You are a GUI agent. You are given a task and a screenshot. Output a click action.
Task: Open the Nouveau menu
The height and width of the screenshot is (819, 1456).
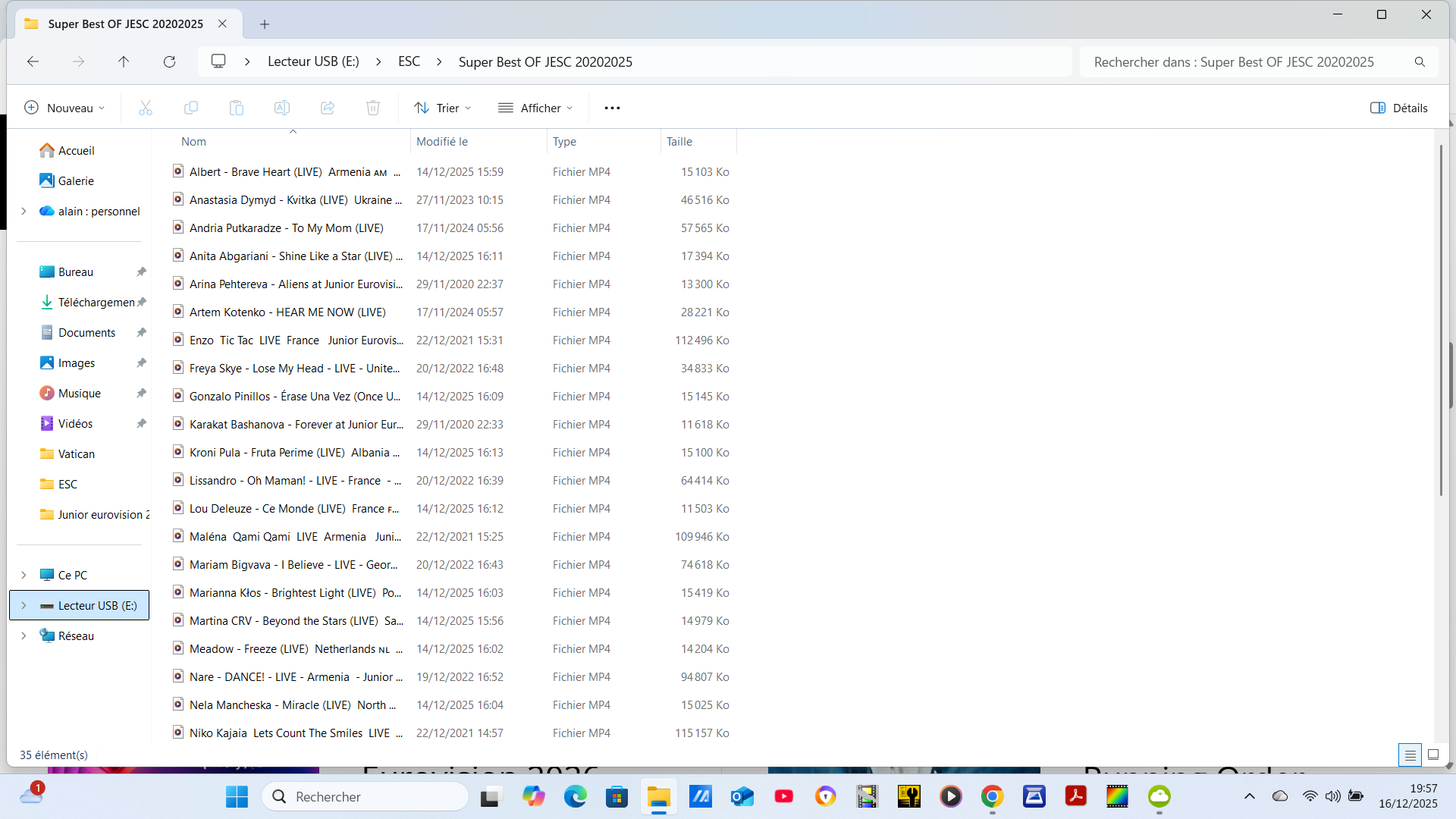64,108
